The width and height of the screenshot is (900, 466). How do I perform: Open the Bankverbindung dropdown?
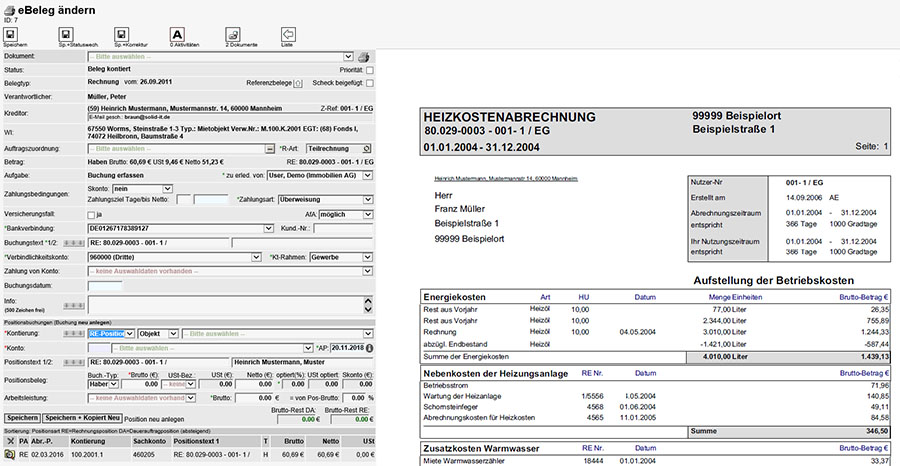click(180, 228)
